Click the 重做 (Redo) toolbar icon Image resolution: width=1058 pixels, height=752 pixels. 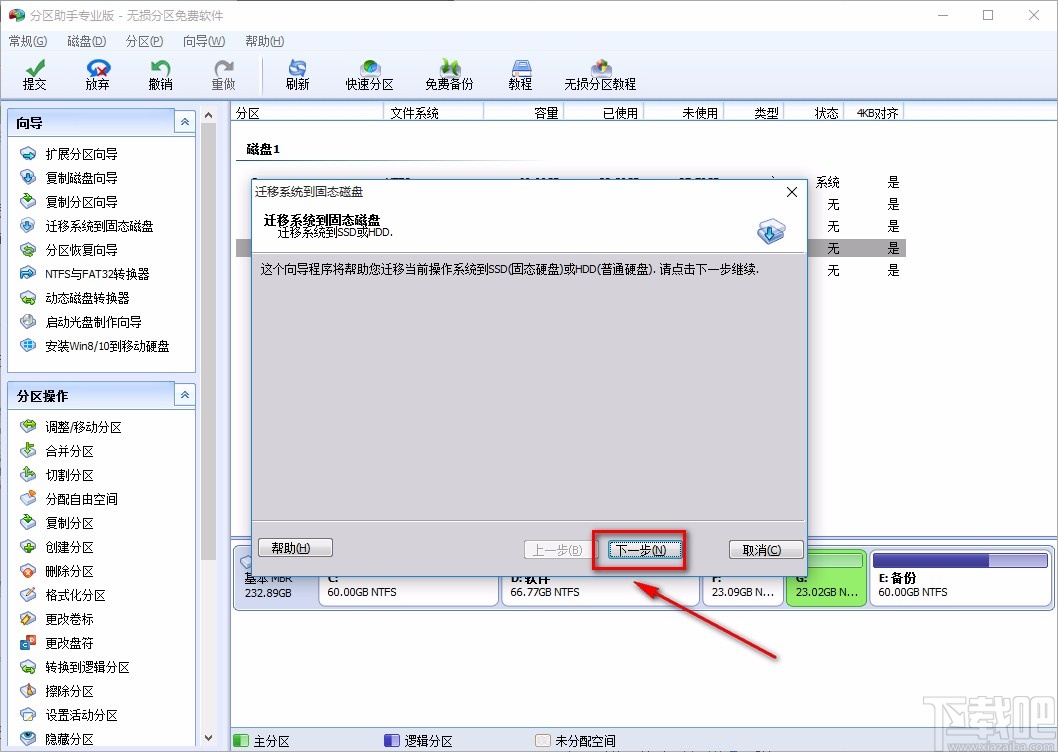223,74
